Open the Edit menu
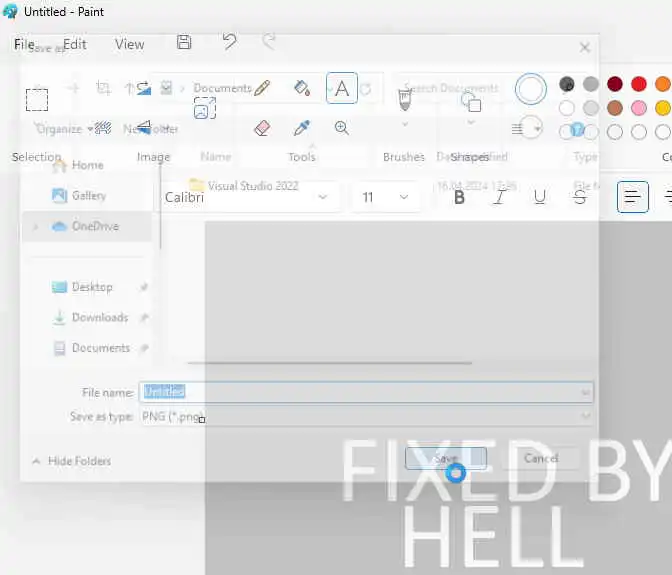Image resolution: width=672 pixels, height=575 pixels. [75, 44]
